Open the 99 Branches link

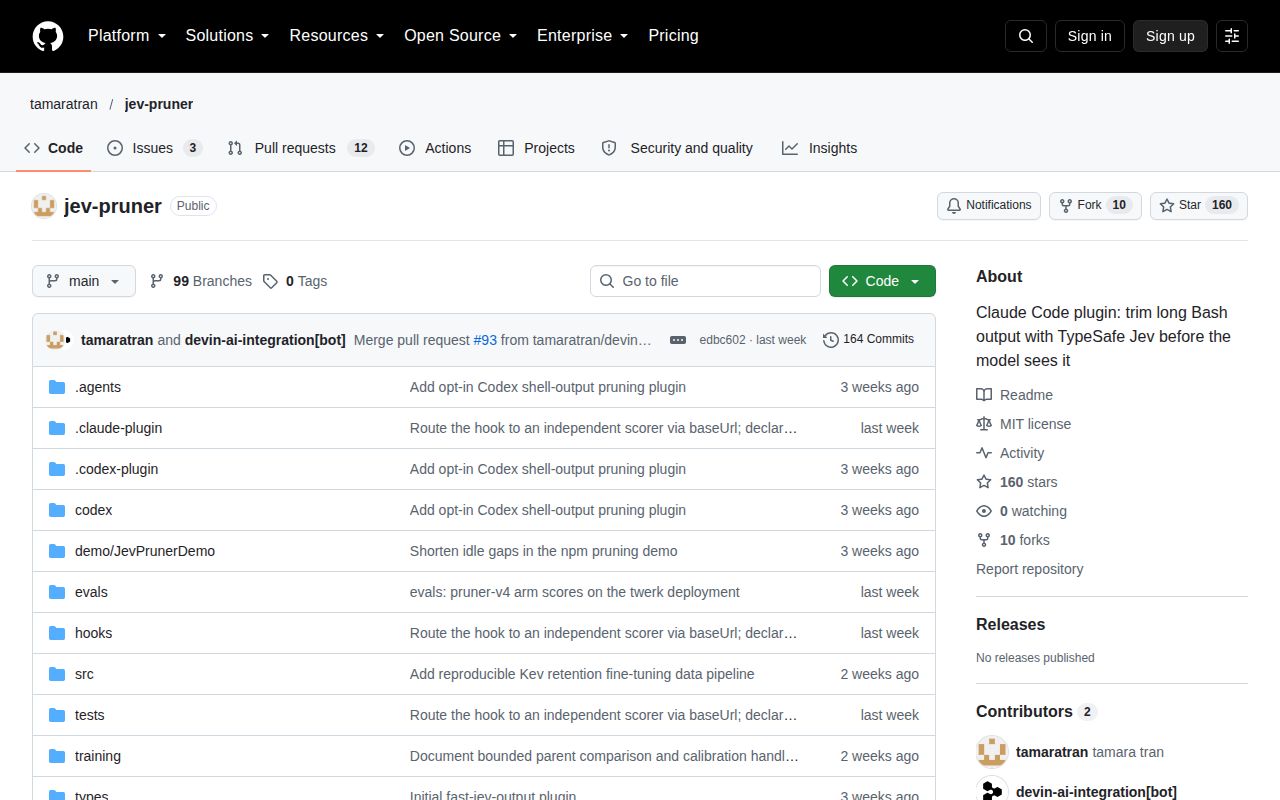point(201,281)
